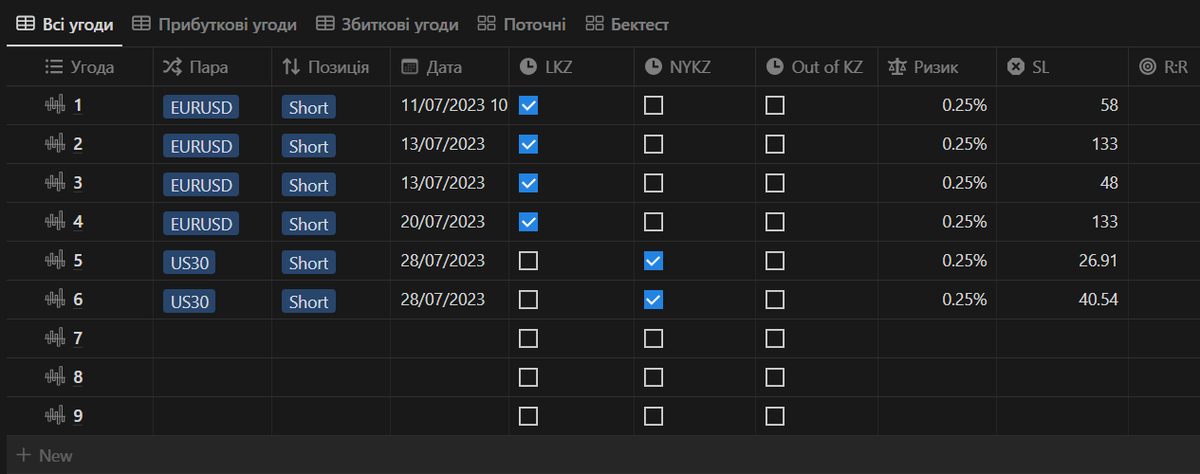Select EURUSD tag in row 3
The image size is (1200, 474).
(201, 185)
